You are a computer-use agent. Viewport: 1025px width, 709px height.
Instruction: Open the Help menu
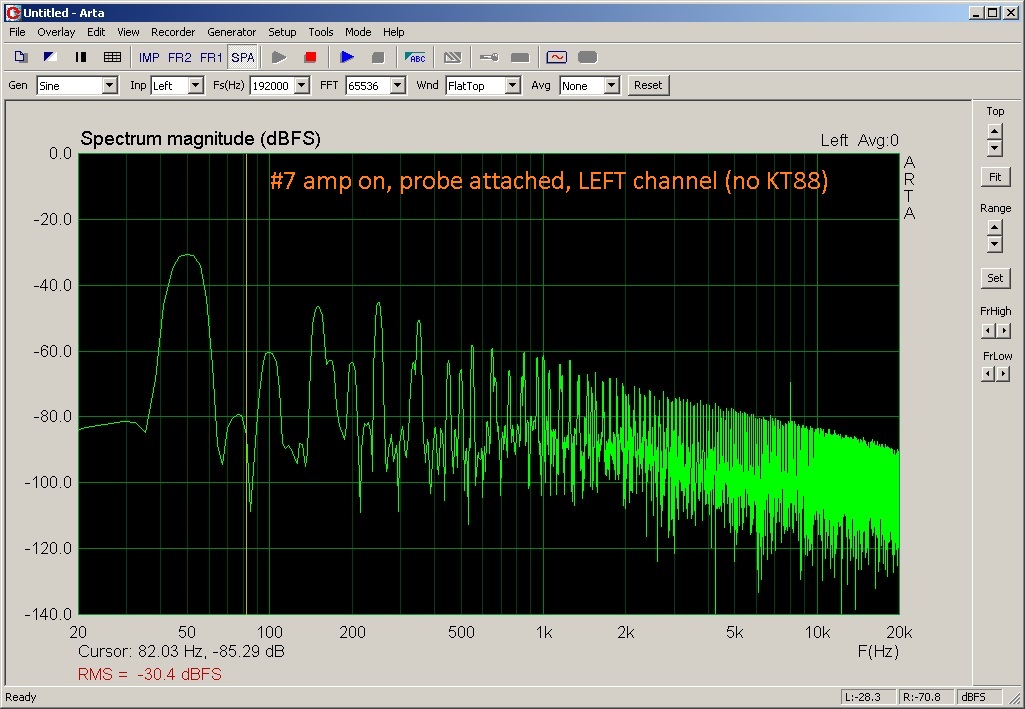(x=394, y=32)
